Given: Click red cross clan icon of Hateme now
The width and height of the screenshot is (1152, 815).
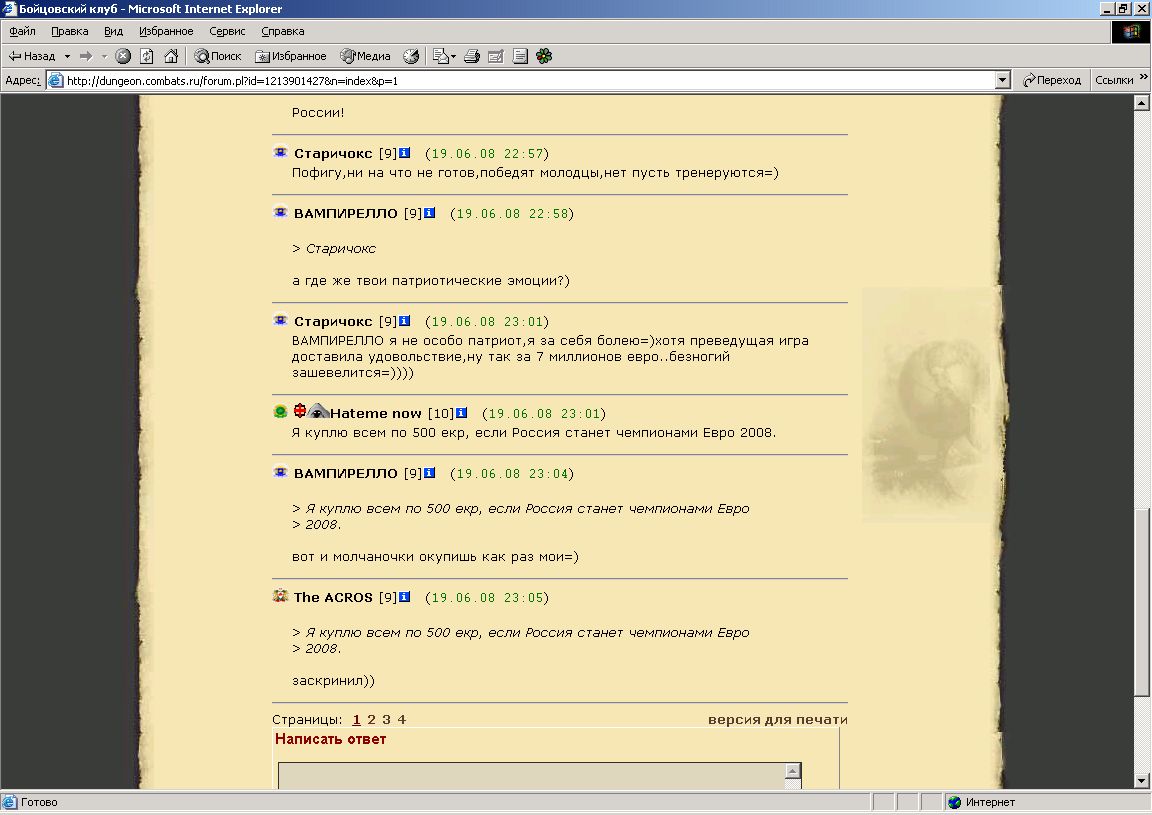Looking at the screenshot, I should pos(300,411).
